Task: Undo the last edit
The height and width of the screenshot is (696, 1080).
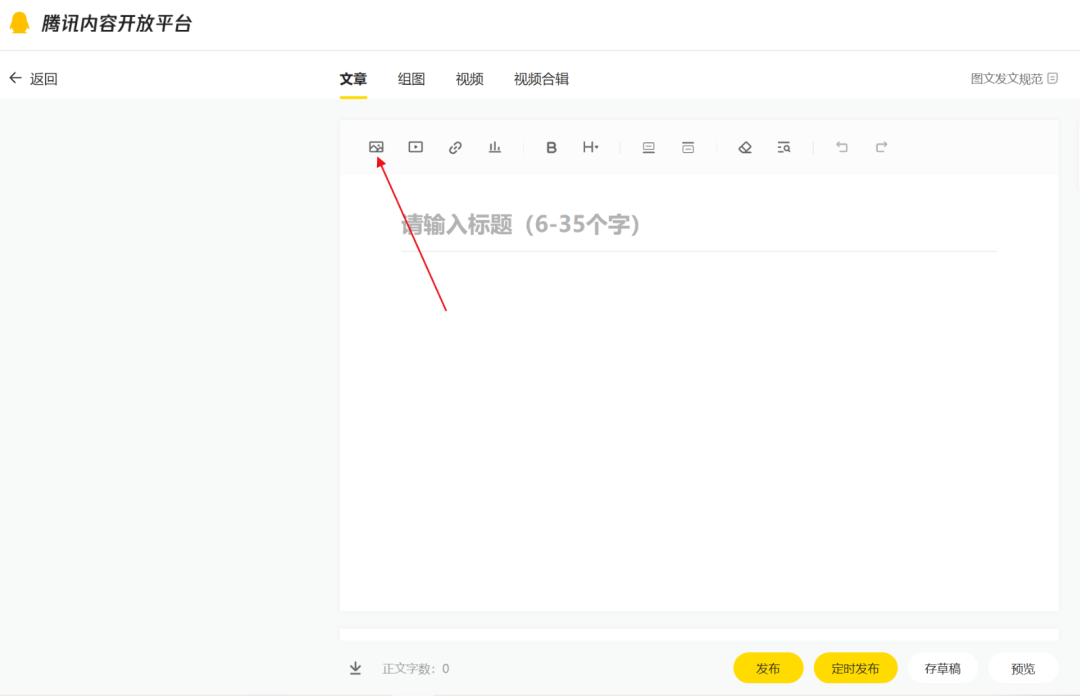Action: point(842,147)
